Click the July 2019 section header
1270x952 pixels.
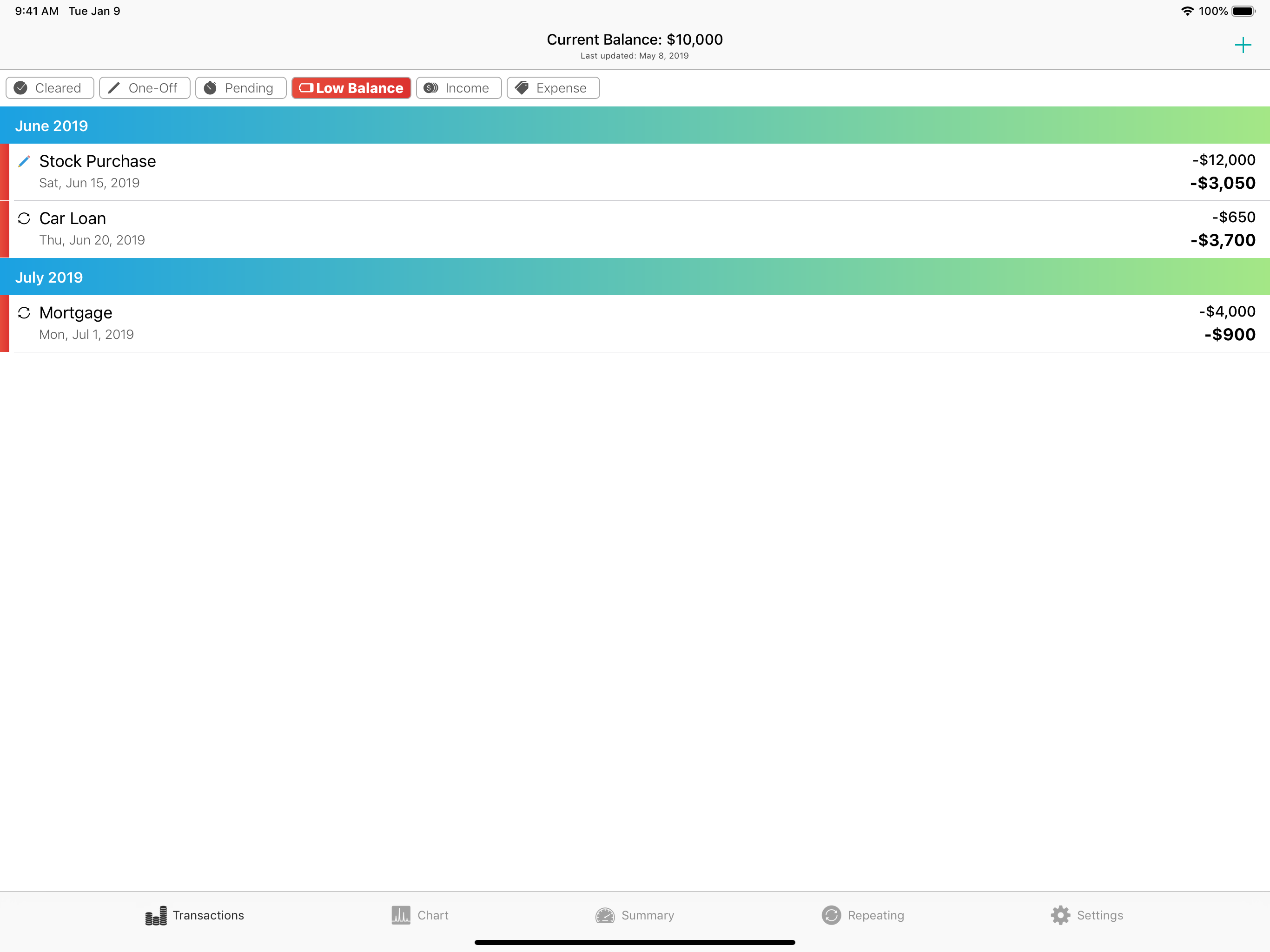[635, 277]
